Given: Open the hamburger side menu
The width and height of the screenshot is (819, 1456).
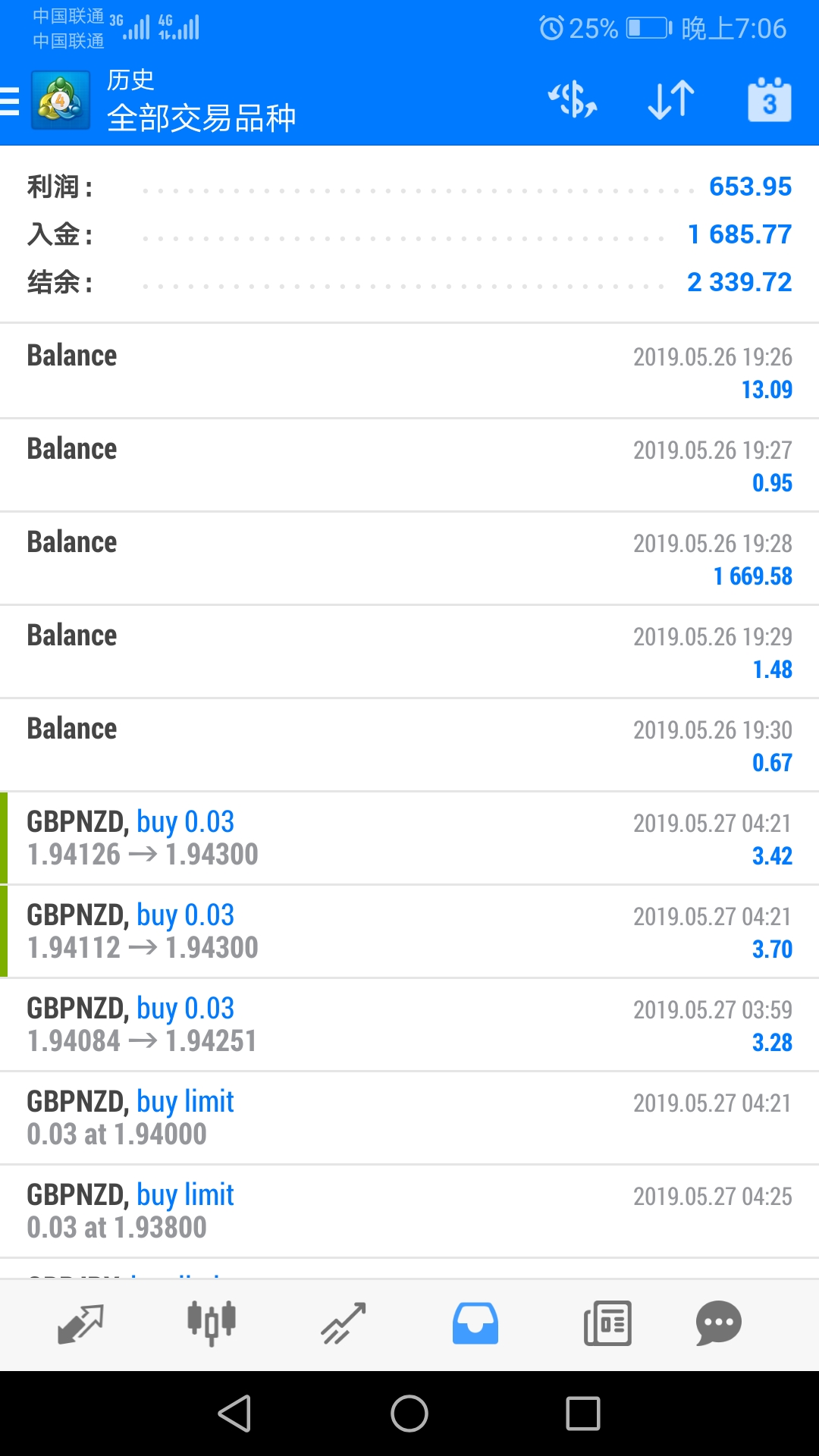Looking at the screenshot, I should (9, 101).
